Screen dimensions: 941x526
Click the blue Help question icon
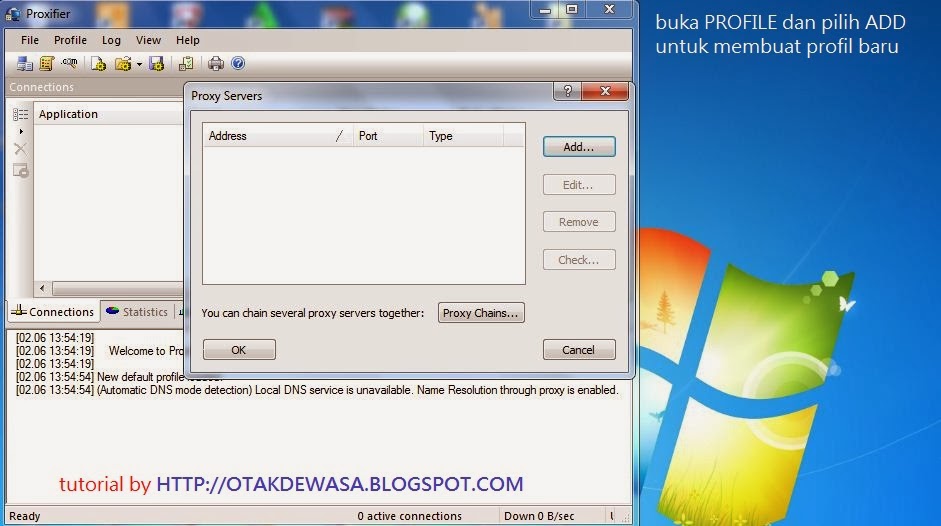pos(238,63)
